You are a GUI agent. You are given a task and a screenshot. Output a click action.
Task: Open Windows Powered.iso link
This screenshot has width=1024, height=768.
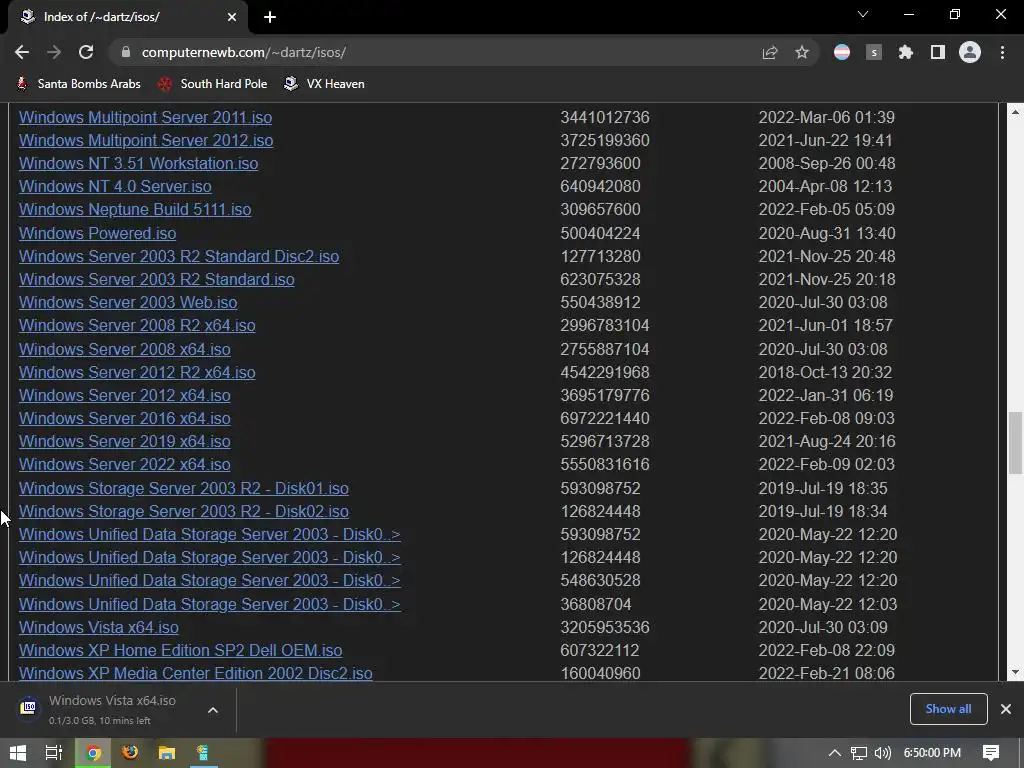(x=97, y=233)
